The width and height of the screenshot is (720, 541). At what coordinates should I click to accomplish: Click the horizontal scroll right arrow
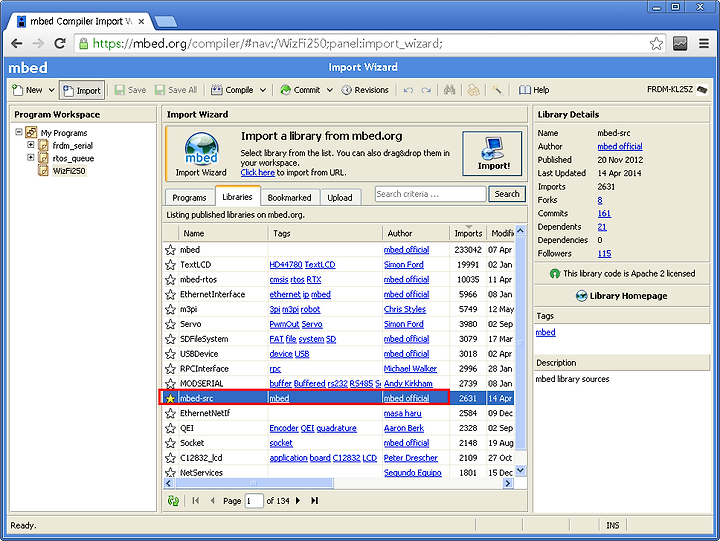[x=508, y=483]
